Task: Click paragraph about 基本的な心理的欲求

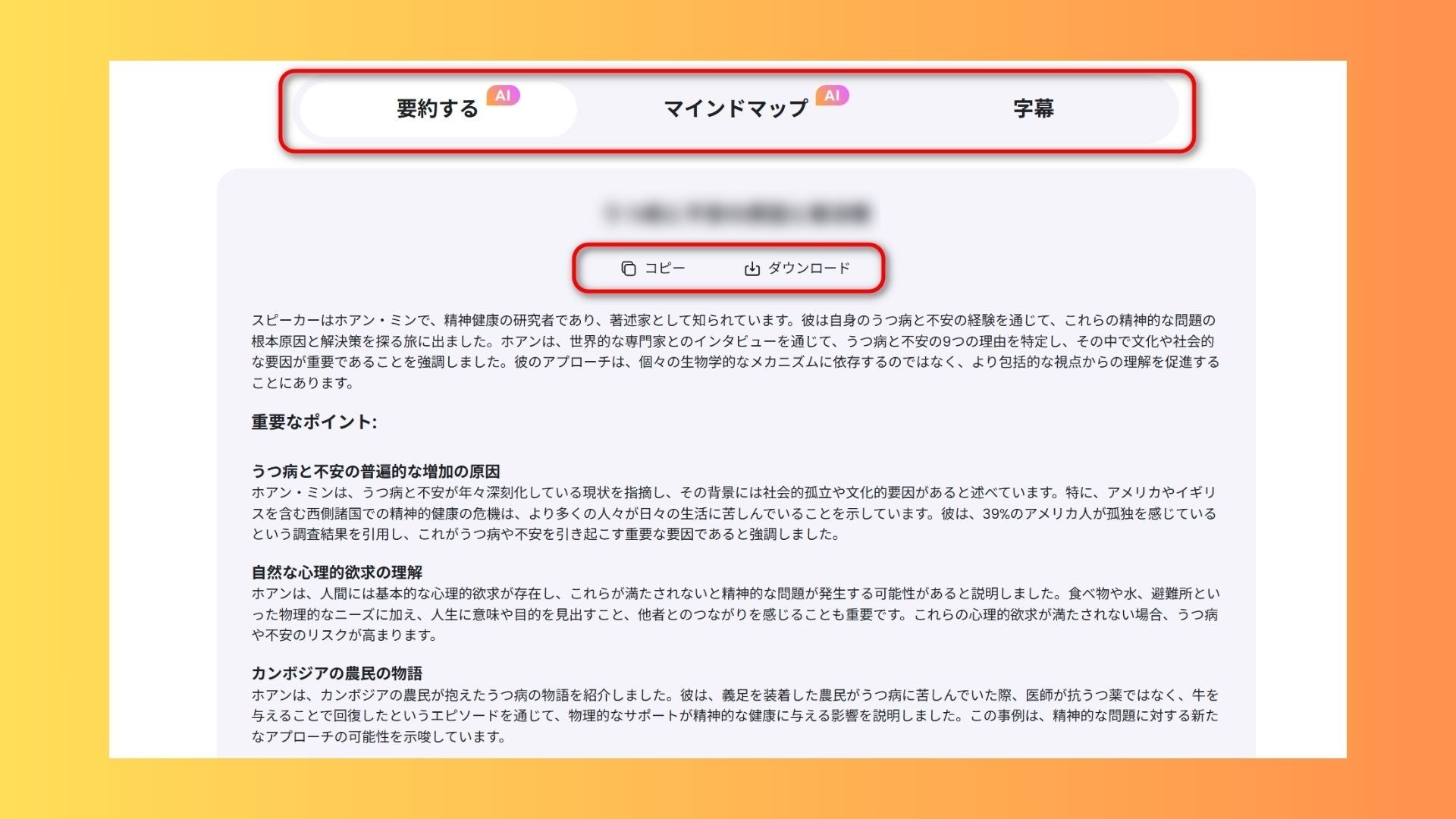Action: click(736, 614)
